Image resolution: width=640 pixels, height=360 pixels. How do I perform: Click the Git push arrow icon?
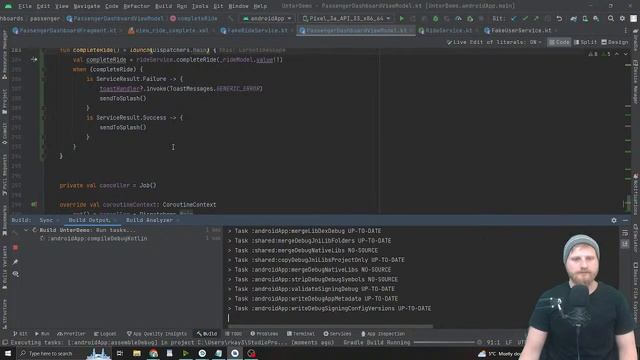pos(536,19)
